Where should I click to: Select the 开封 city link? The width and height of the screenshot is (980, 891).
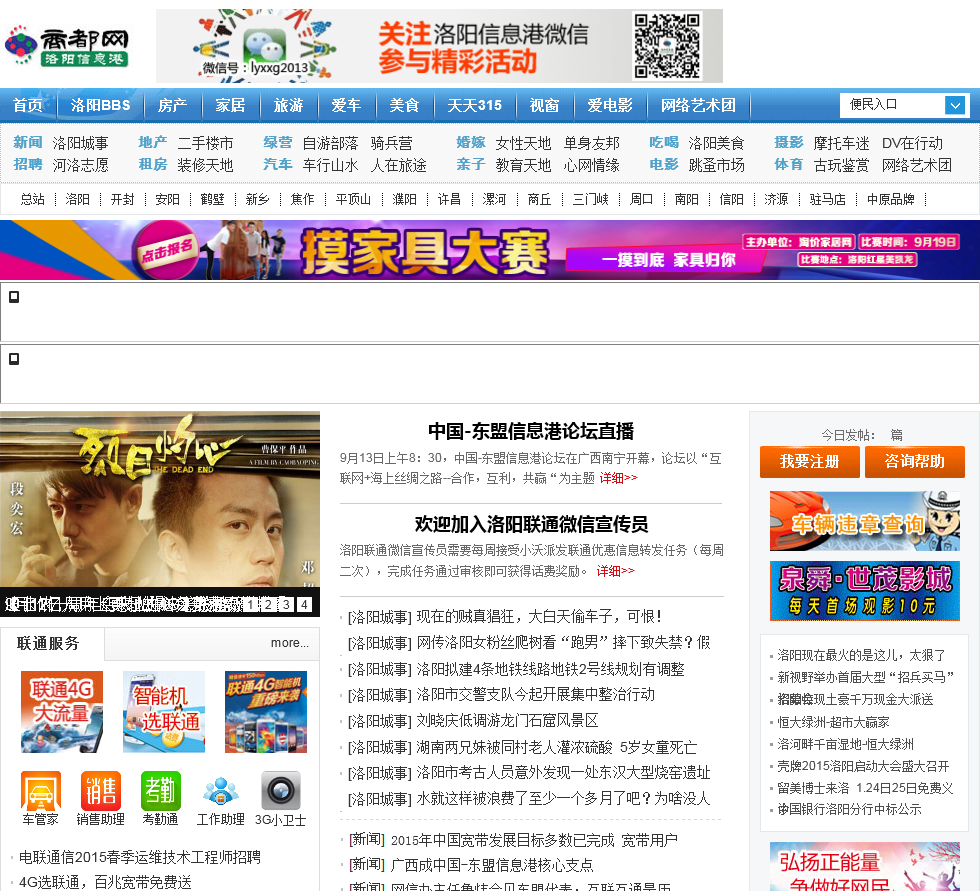[122, 199]
